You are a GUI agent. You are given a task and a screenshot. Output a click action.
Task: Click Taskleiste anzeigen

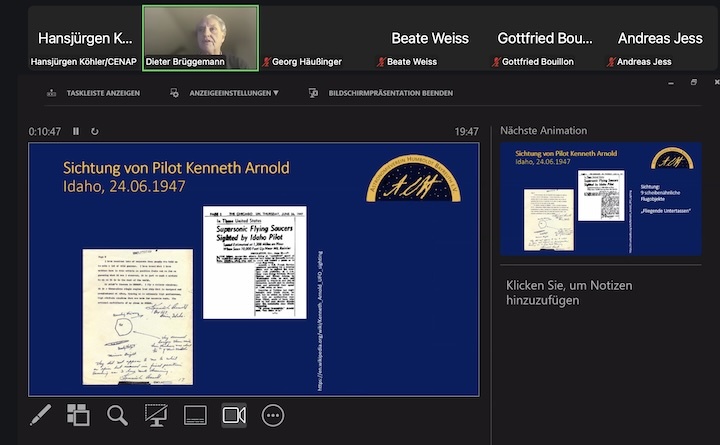pyautogui.click(x=93, y=93)
